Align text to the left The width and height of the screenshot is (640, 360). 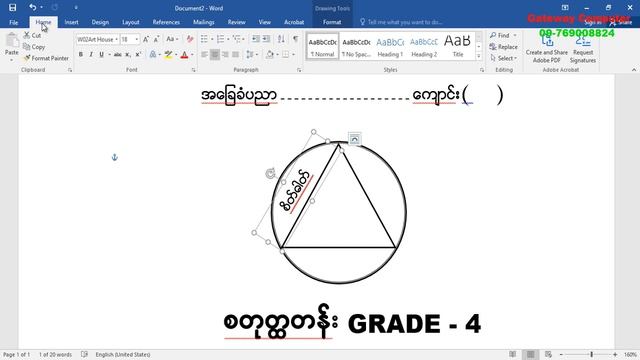[x=204, y=55]
